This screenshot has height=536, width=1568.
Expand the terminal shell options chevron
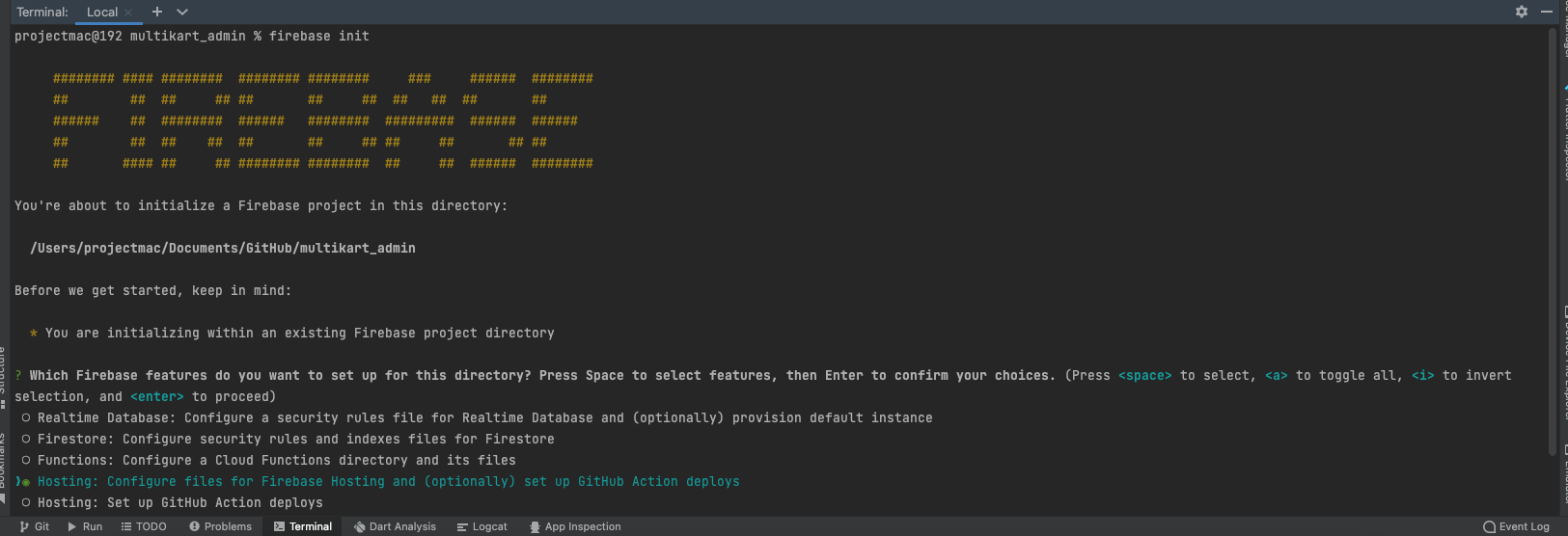coord(182,12)
